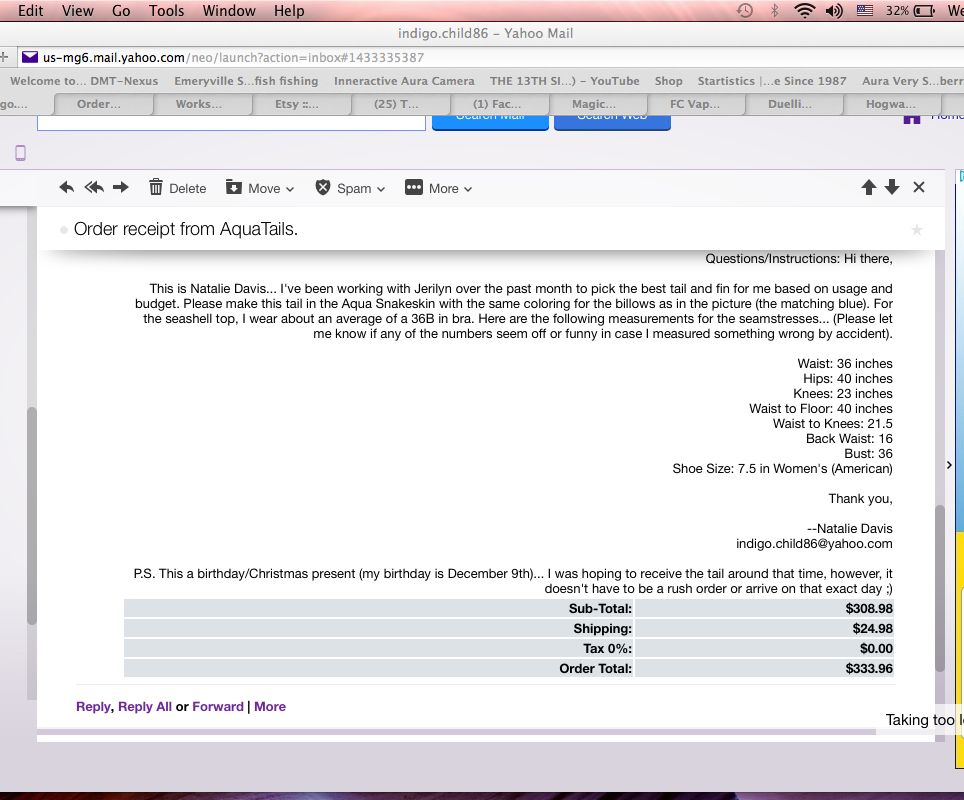Click the indigo.child86@yahoo.com email address
This screenshot has height=800, width=964.
click(814, 544)
